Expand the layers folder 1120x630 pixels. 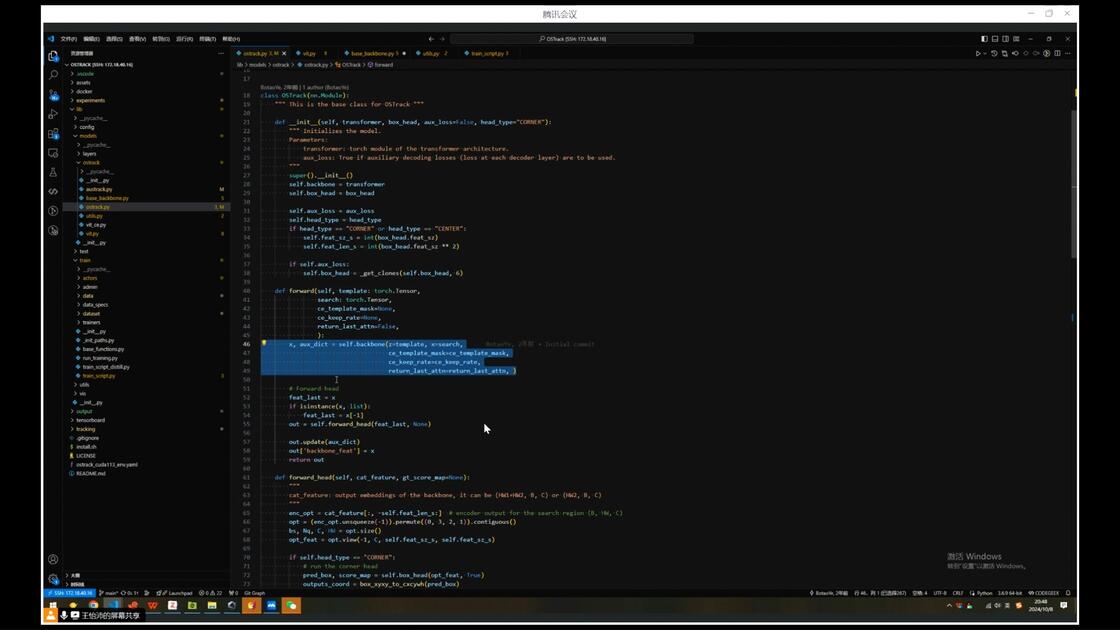[x=146, y=154]
